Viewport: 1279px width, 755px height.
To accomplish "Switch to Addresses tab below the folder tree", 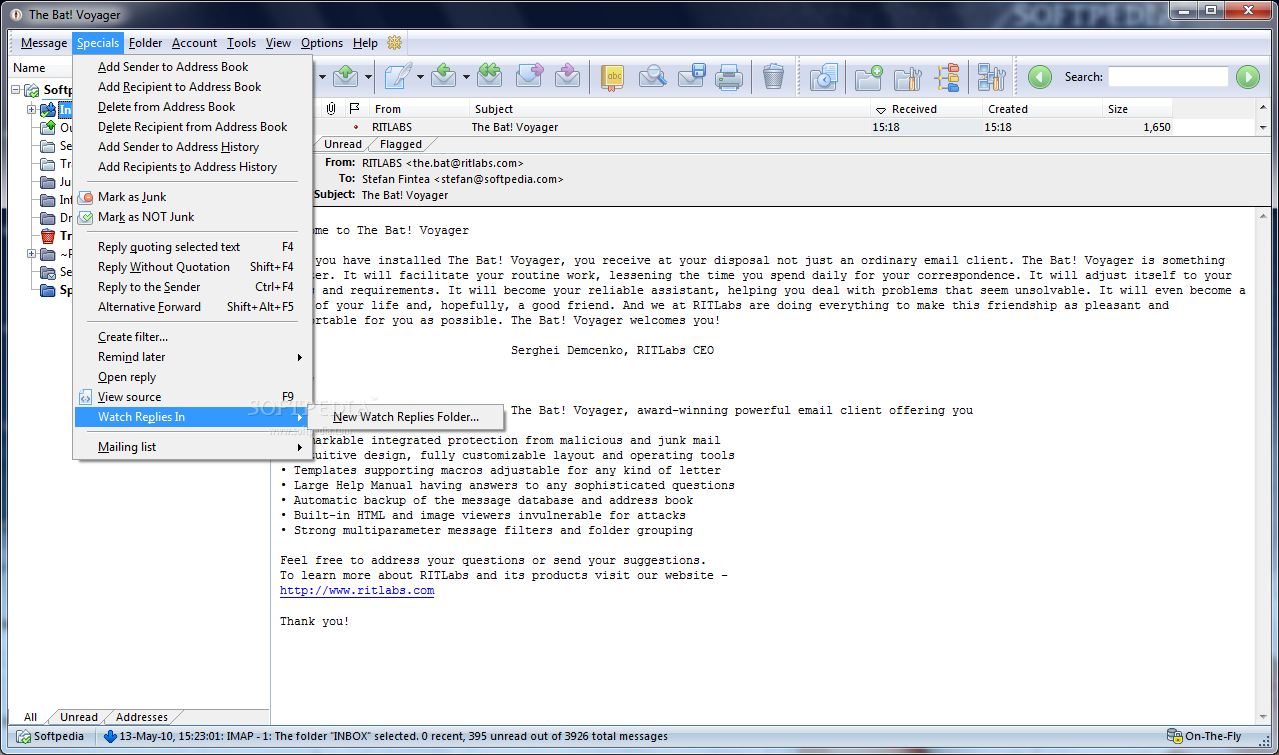I will [x=142, y=717].
